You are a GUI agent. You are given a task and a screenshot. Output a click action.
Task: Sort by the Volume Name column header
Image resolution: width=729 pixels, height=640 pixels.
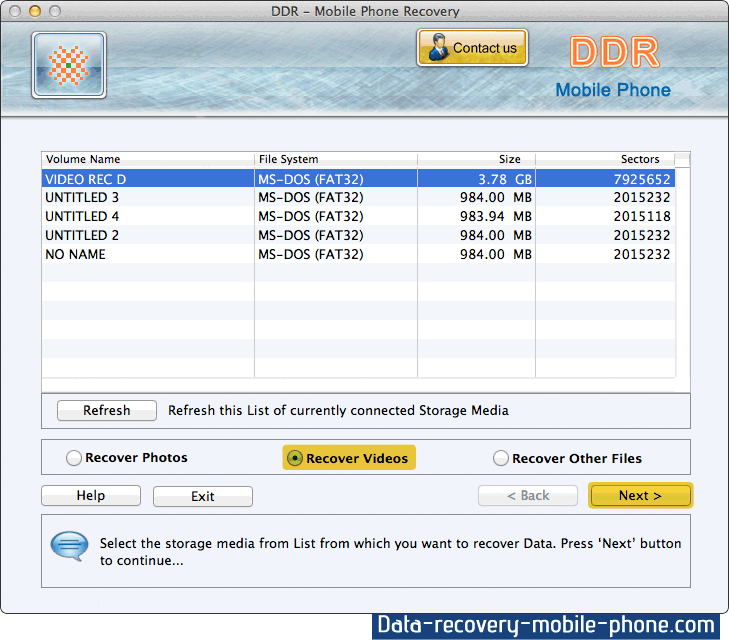[x=147, y=159]
